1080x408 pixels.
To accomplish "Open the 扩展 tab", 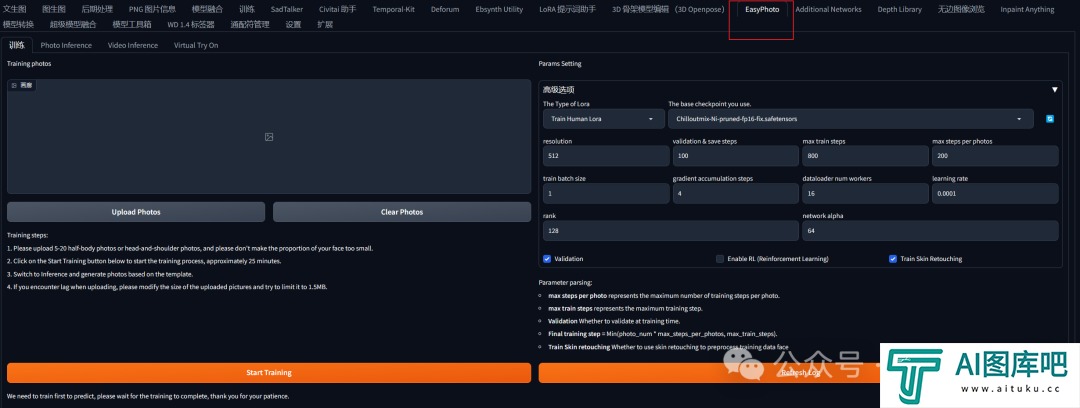I will (x=325, y=24).
